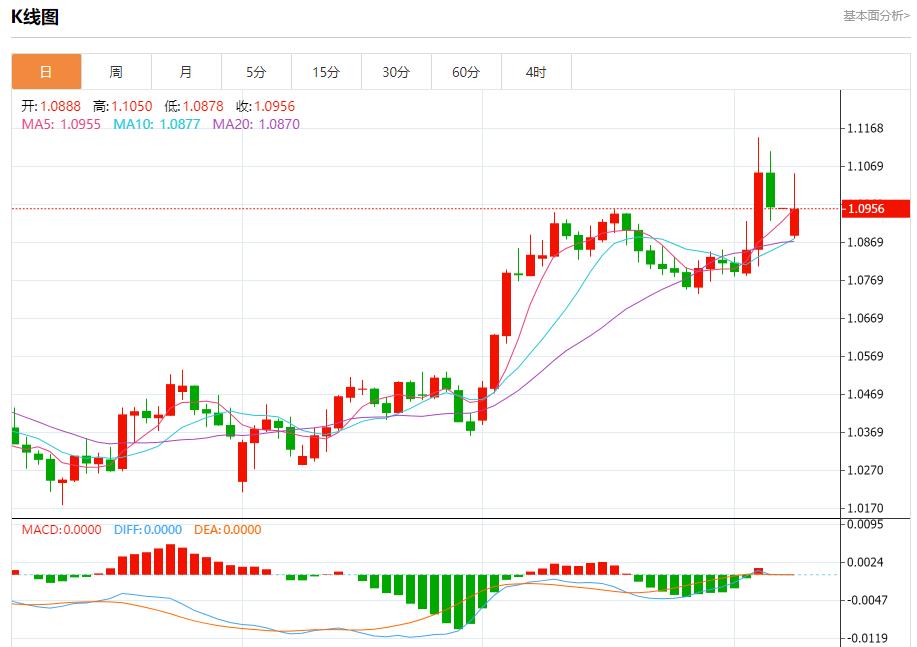Click the 1.1168 price axis label

point(865,129)
